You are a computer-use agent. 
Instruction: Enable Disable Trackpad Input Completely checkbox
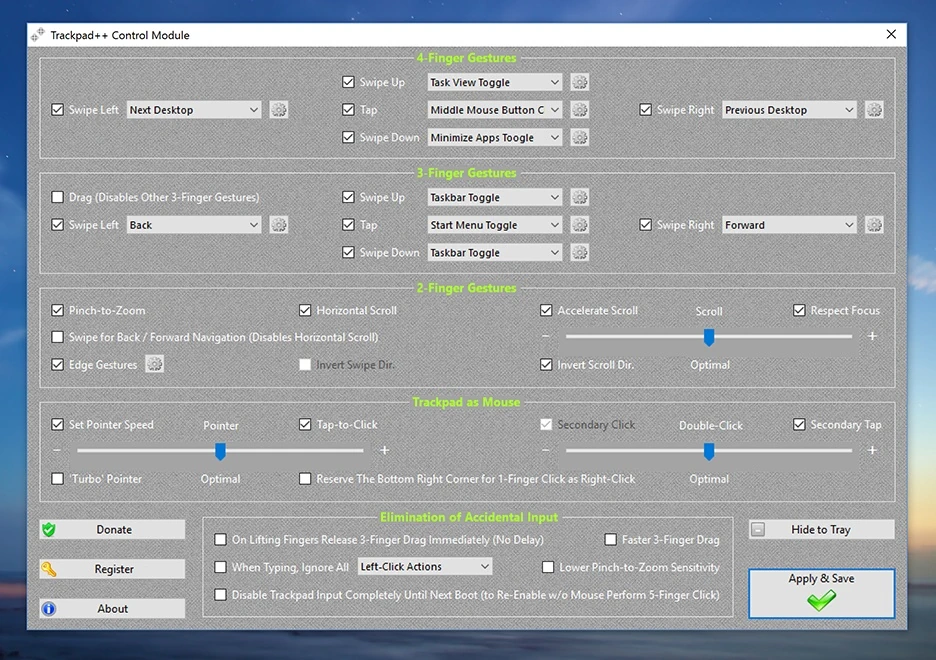click(x=220, y=594)
